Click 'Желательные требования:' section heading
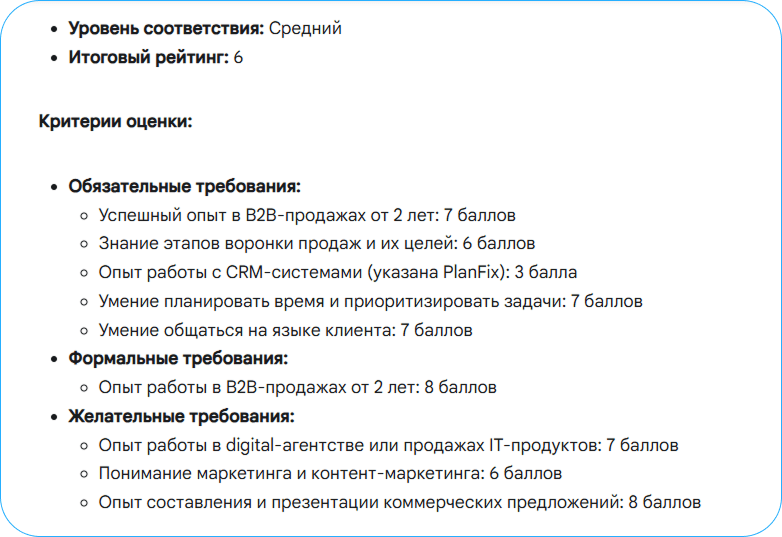Screen dimensions: 782x537 (182, 416)
